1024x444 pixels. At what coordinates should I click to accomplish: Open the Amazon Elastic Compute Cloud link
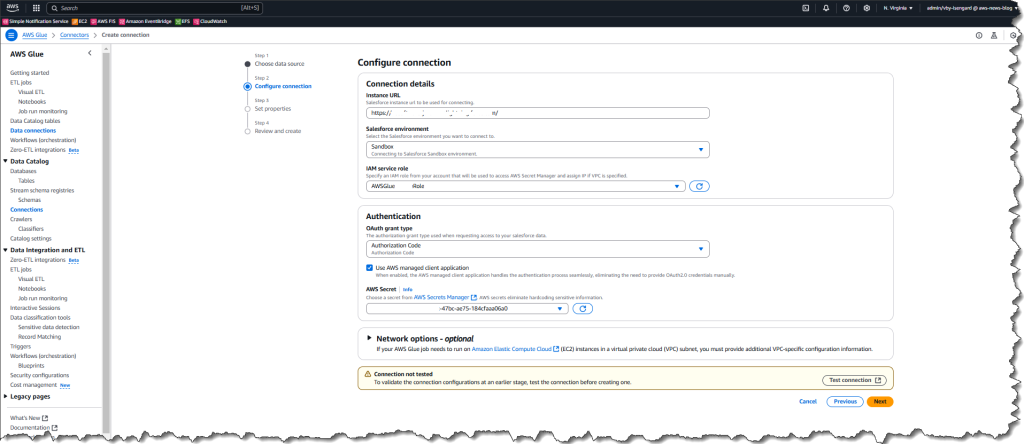tap(515, 349)
